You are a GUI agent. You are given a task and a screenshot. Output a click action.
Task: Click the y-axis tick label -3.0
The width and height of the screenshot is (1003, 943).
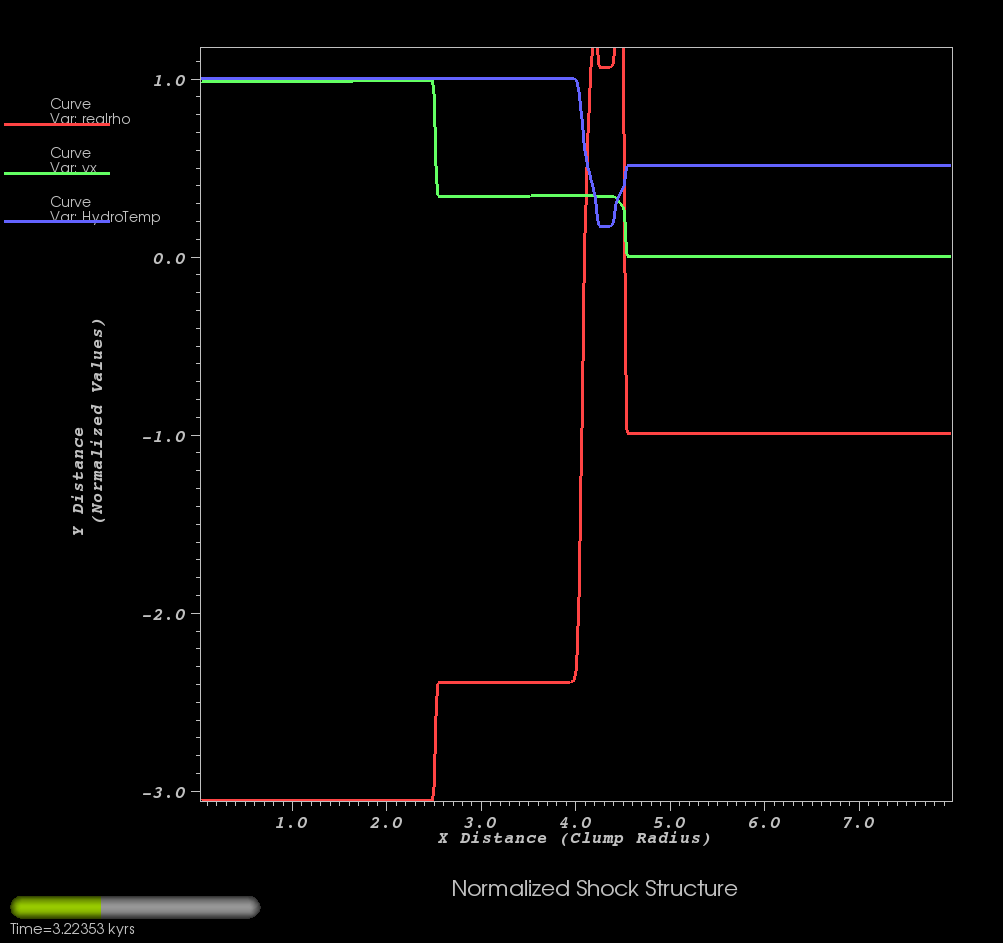(163, 793)
